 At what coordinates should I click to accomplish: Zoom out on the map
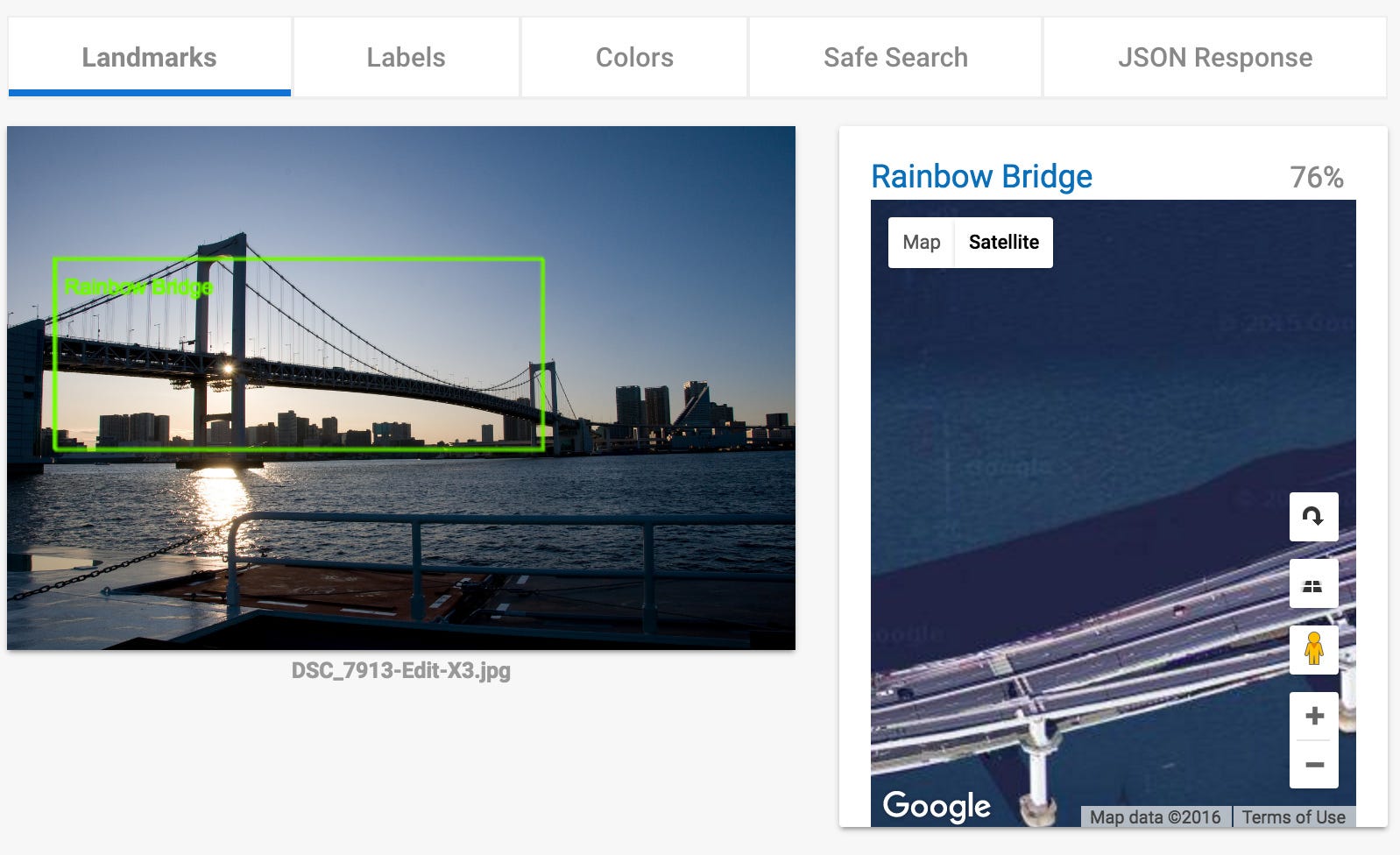1314,765
